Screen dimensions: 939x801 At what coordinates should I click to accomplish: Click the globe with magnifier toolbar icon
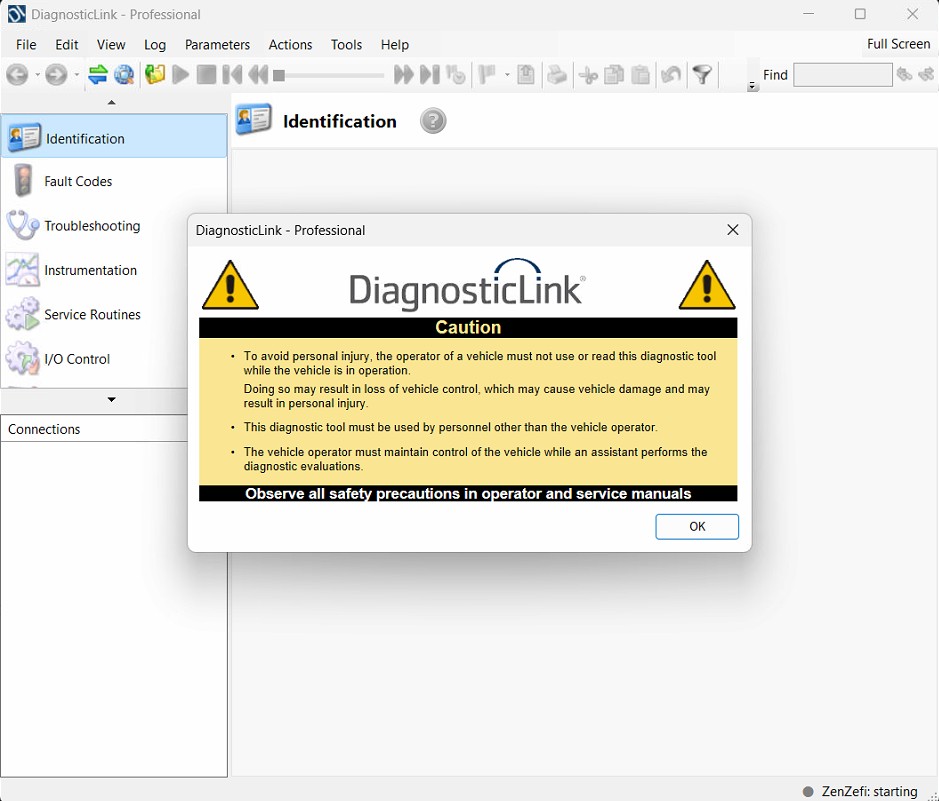(x=124, y=75)
